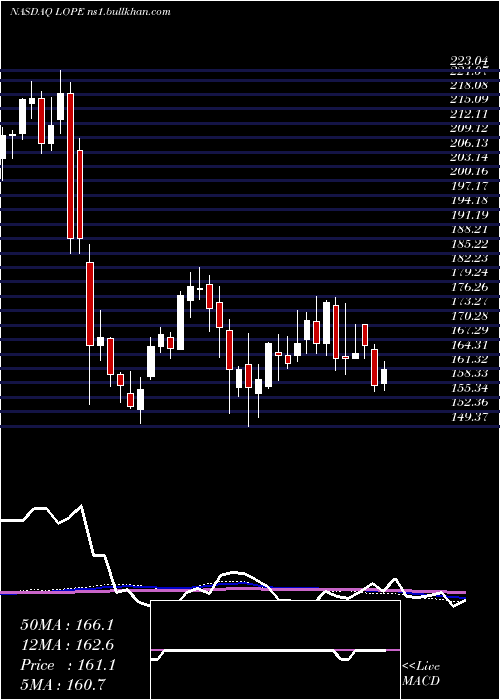The image size is (500, 700).
Task: Click the 'Price : 161.1' readout
Action: pos(67,665)
